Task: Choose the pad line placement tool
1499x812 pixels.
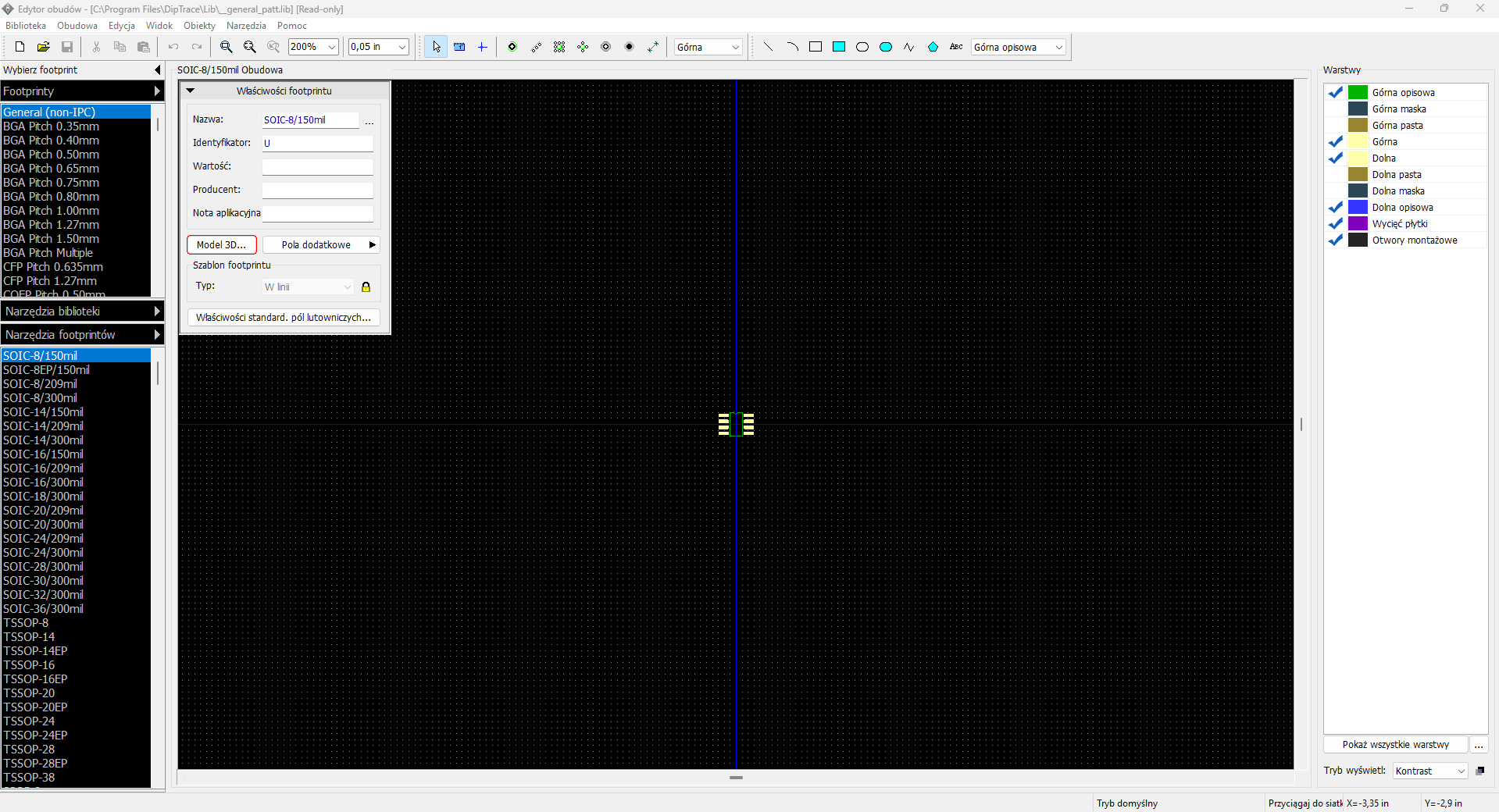Action: [x=536, y=47]
